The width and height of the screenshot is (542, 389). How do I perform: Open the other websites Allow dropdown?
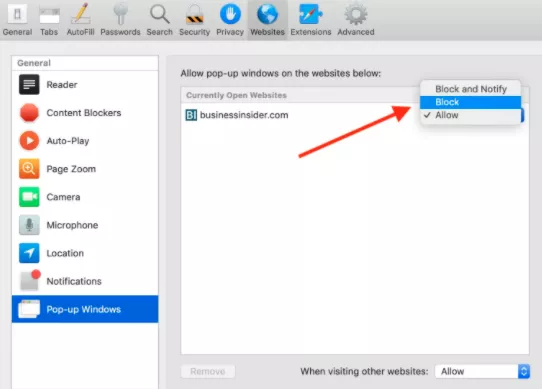(x=482, y=371)
